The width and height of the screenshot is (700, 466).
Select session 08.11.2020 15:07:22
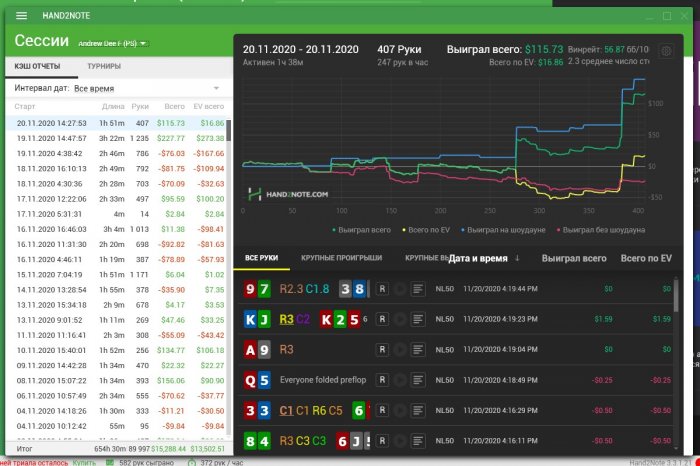tap(117, 381)
